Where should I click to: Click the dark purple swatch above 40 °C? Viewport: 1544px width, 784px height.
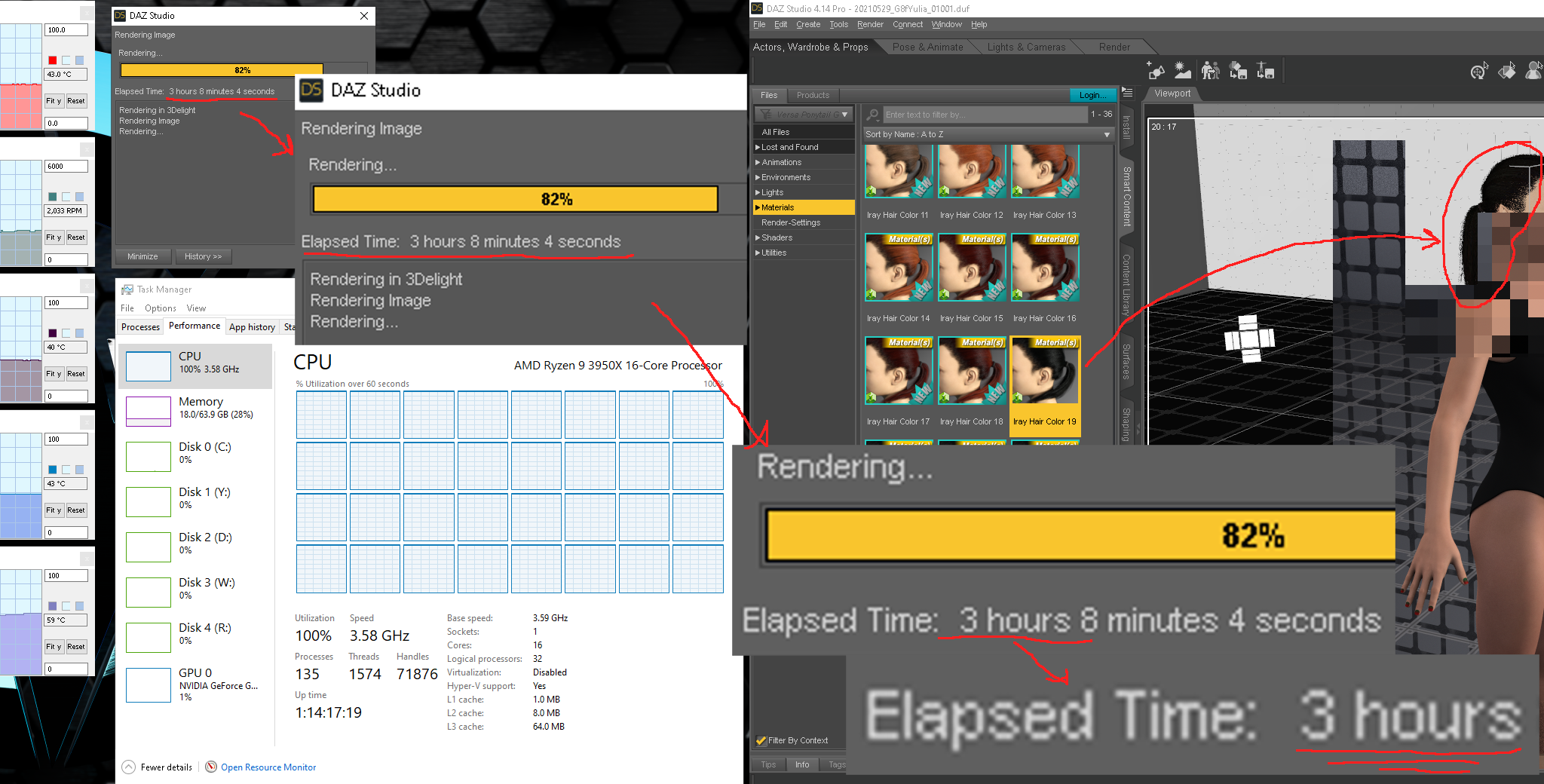pyautogui.click(x=53, y=333)
